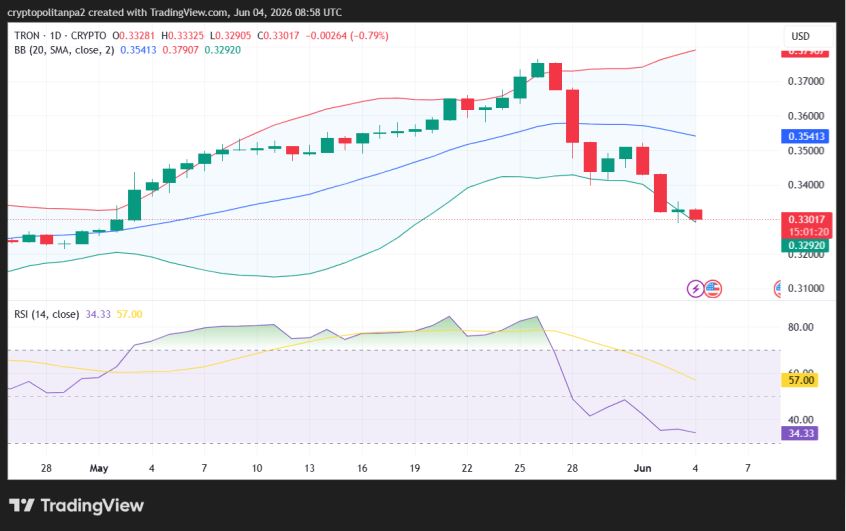Click the yellow 57.00 RSI axis label
Screen dimensions: 846x531
[800, 380]
